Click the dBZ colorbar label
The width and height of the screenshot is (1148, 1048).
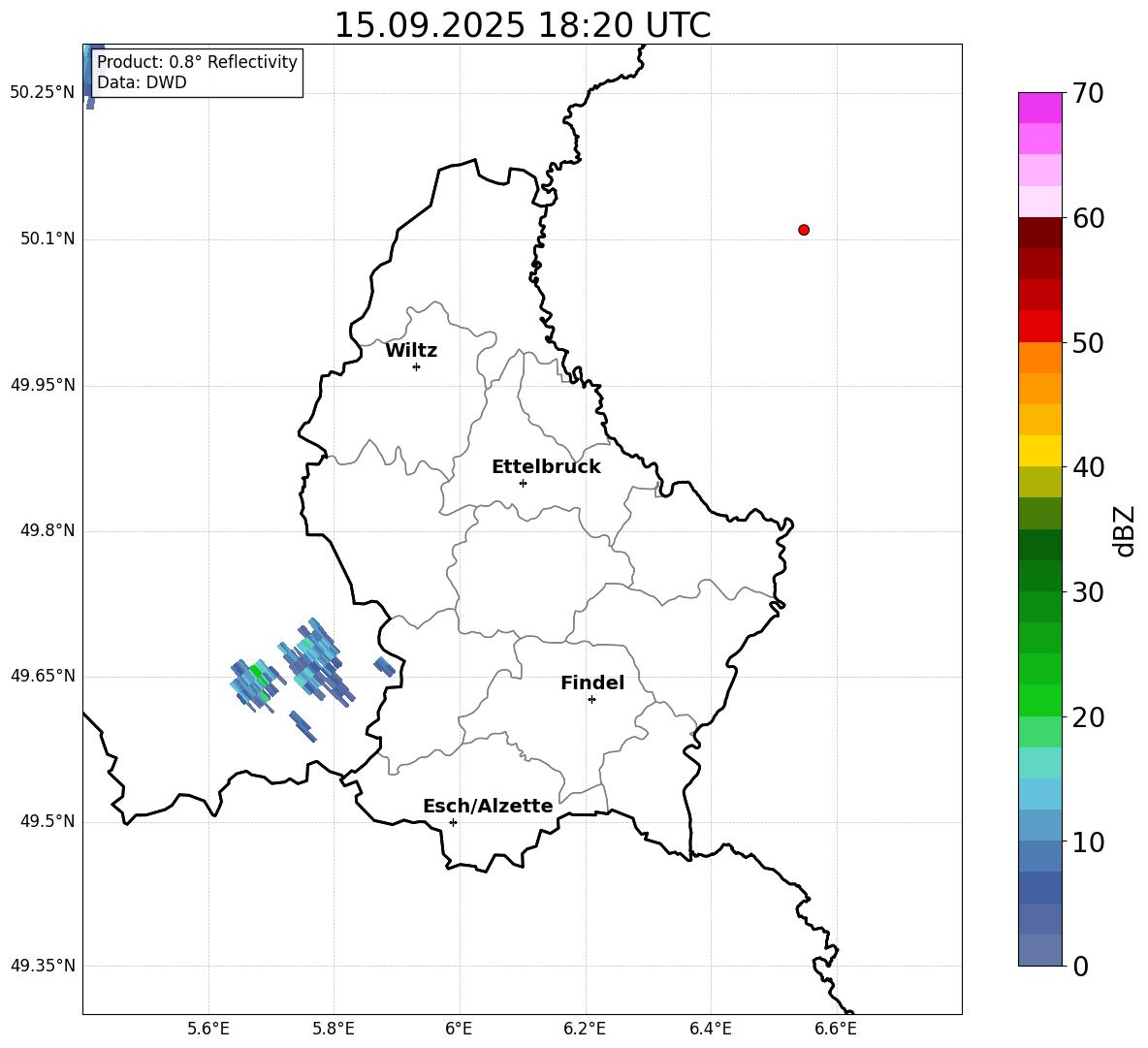1125,530
